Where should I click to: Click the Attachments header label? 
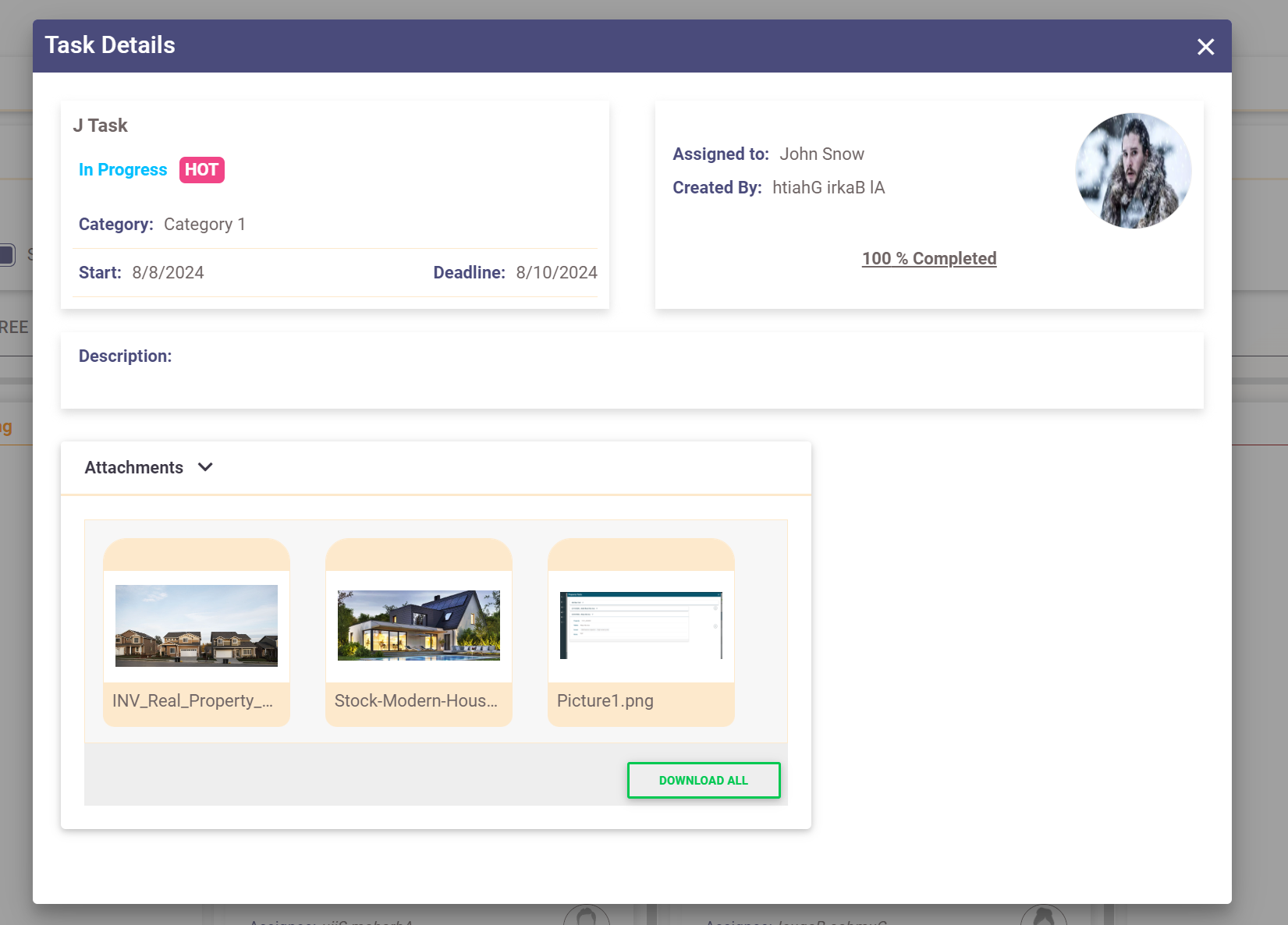(134, 468)
